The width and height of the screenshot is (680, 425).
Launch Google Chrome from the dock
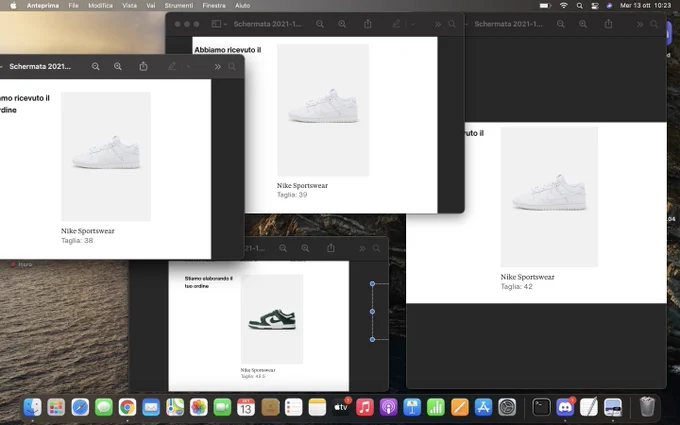(127, 407)
